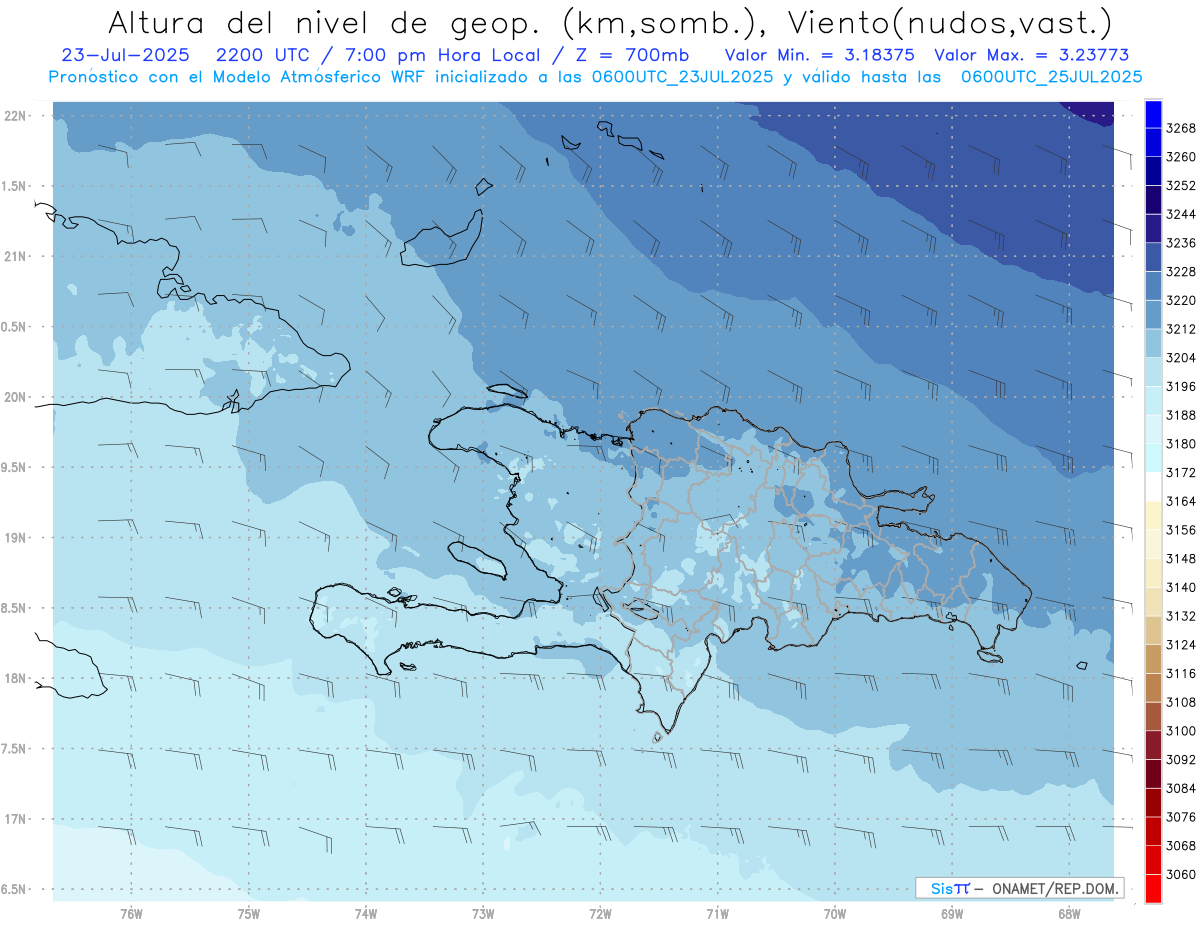Image resolution: width=1200 pixels, height=927 pixels.
Task: Click the valid-until time "0600UTC_25JUL2025"
Action: point(1051,77)
